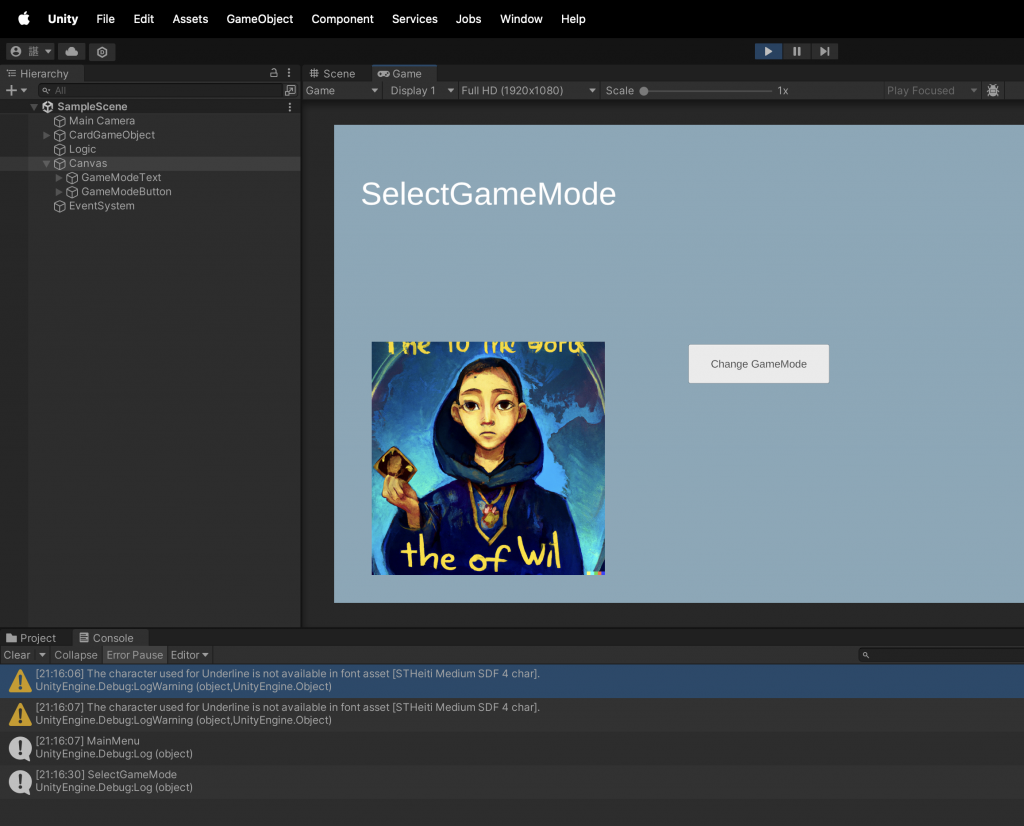Open the Jobs menu
The height and width of the screenshot is (826, 1024).
(468, 19)
